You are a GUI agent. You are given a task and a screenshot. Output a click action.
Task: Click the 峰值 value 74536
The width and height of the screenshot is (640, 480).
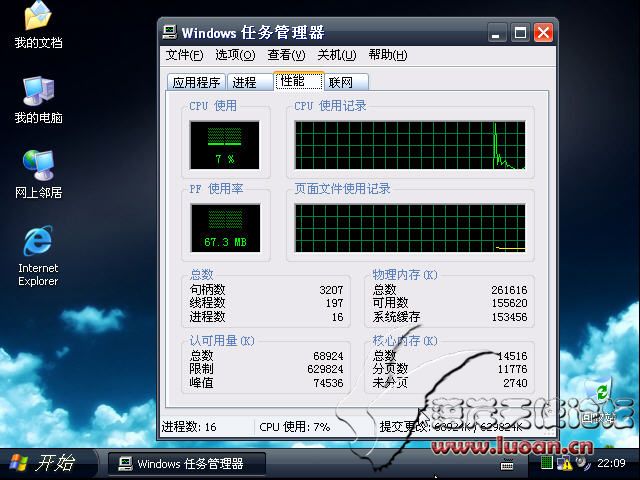point(328,383)
